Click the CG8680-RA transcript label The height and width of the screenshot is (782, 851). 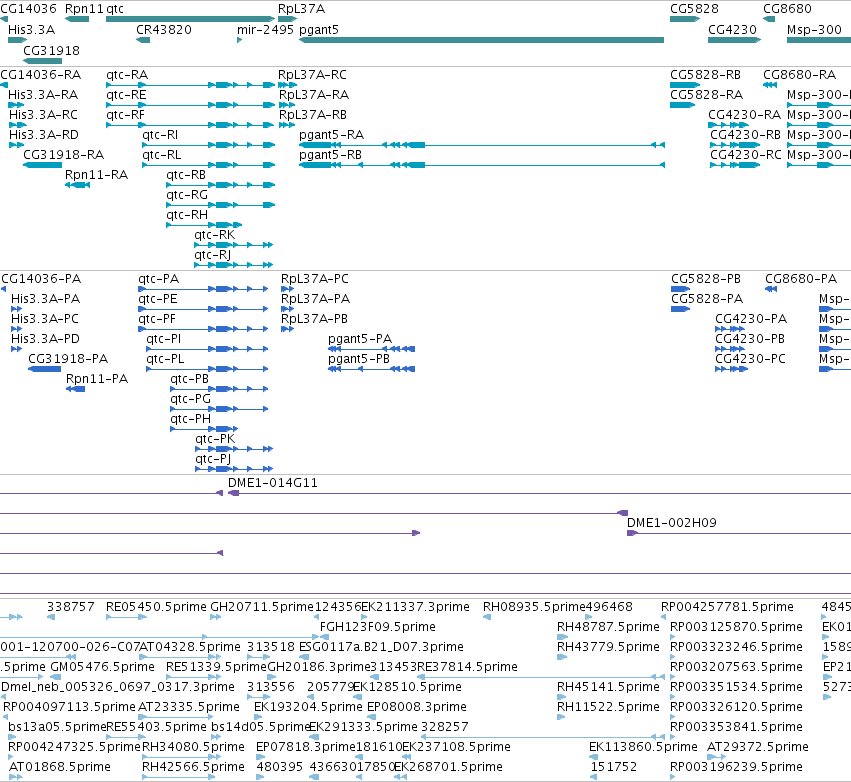pos(799,75)
